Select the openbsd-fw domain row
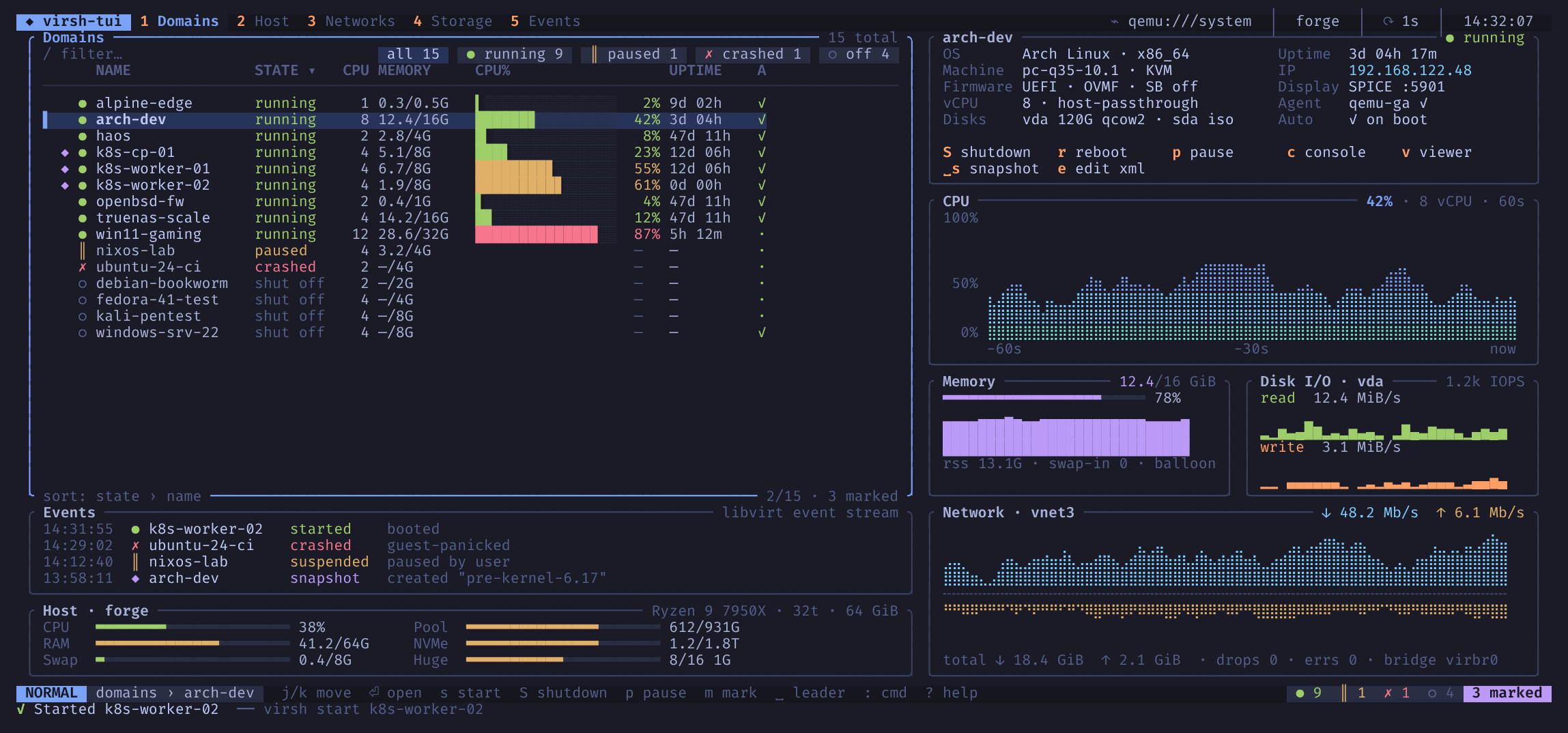1568x733 pixels. pyautogui.click(x=404, y=201)
